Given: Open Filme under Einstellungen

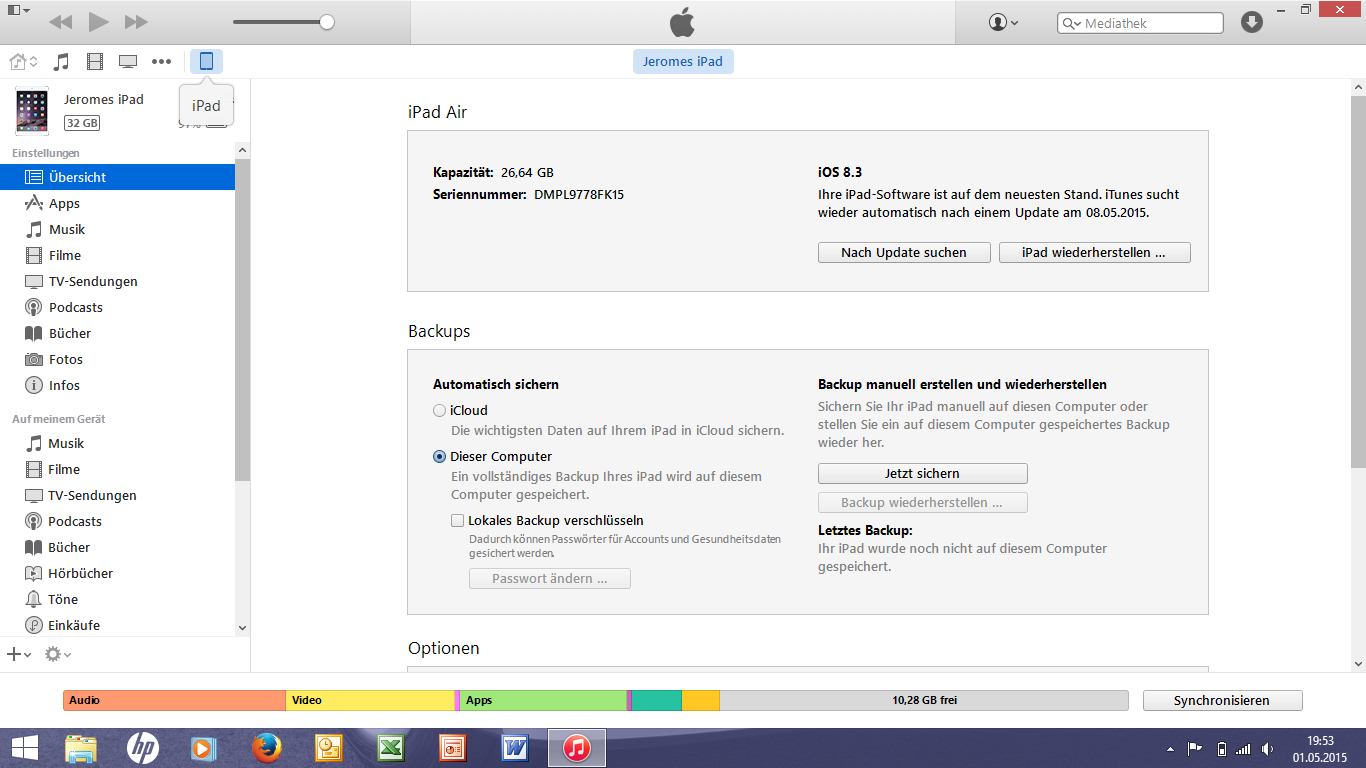Looking at the screenshot, I should point(118,255).
